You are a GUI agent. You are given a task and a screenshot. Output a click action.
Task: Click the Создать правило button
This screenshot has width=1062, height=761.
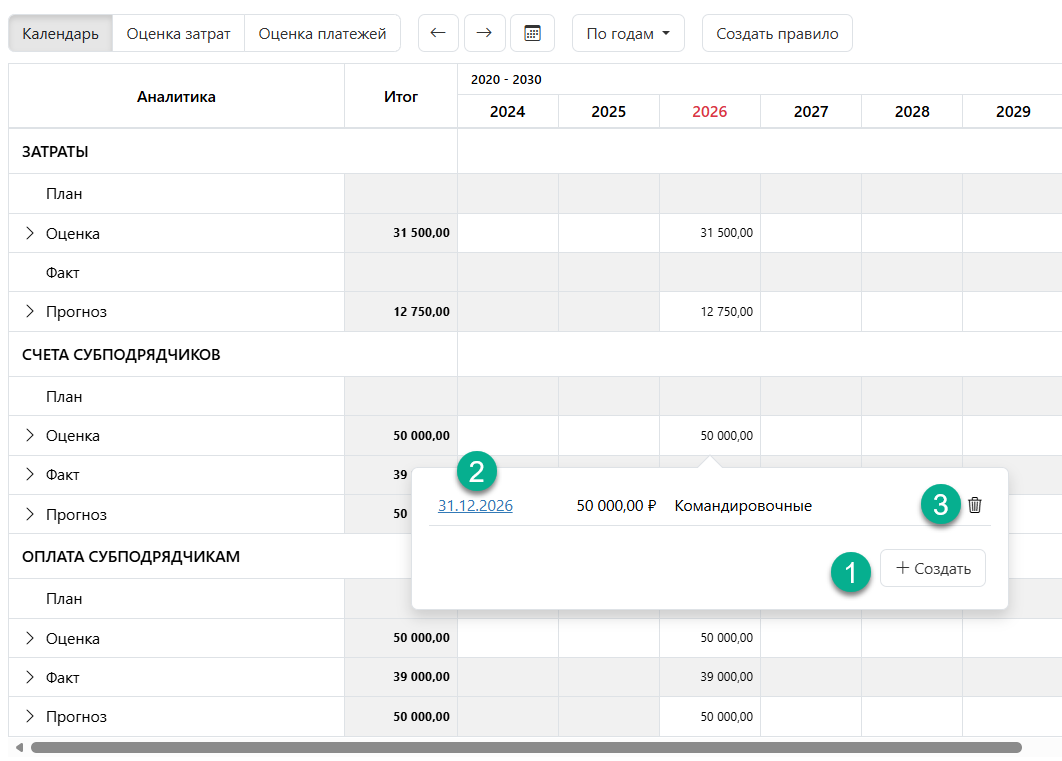point(777,33)
